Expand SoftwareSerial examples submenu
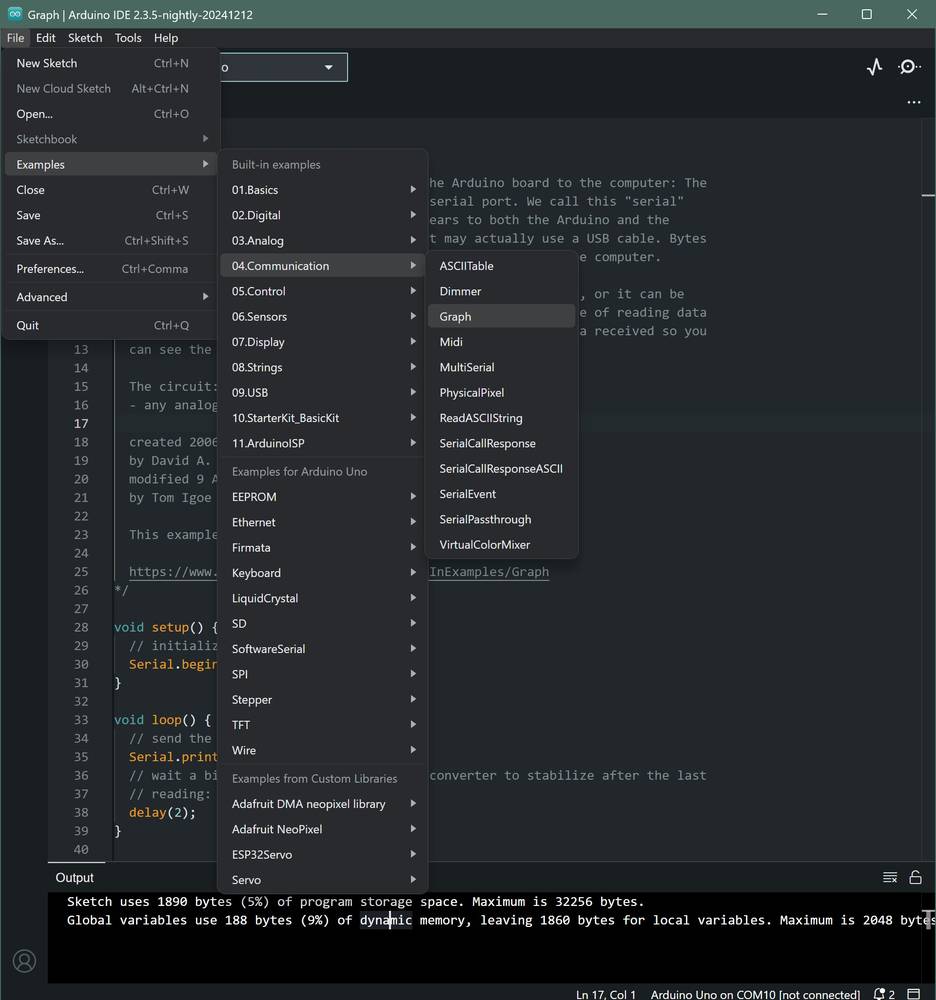The image size is (936, 1000). (323, 649)
